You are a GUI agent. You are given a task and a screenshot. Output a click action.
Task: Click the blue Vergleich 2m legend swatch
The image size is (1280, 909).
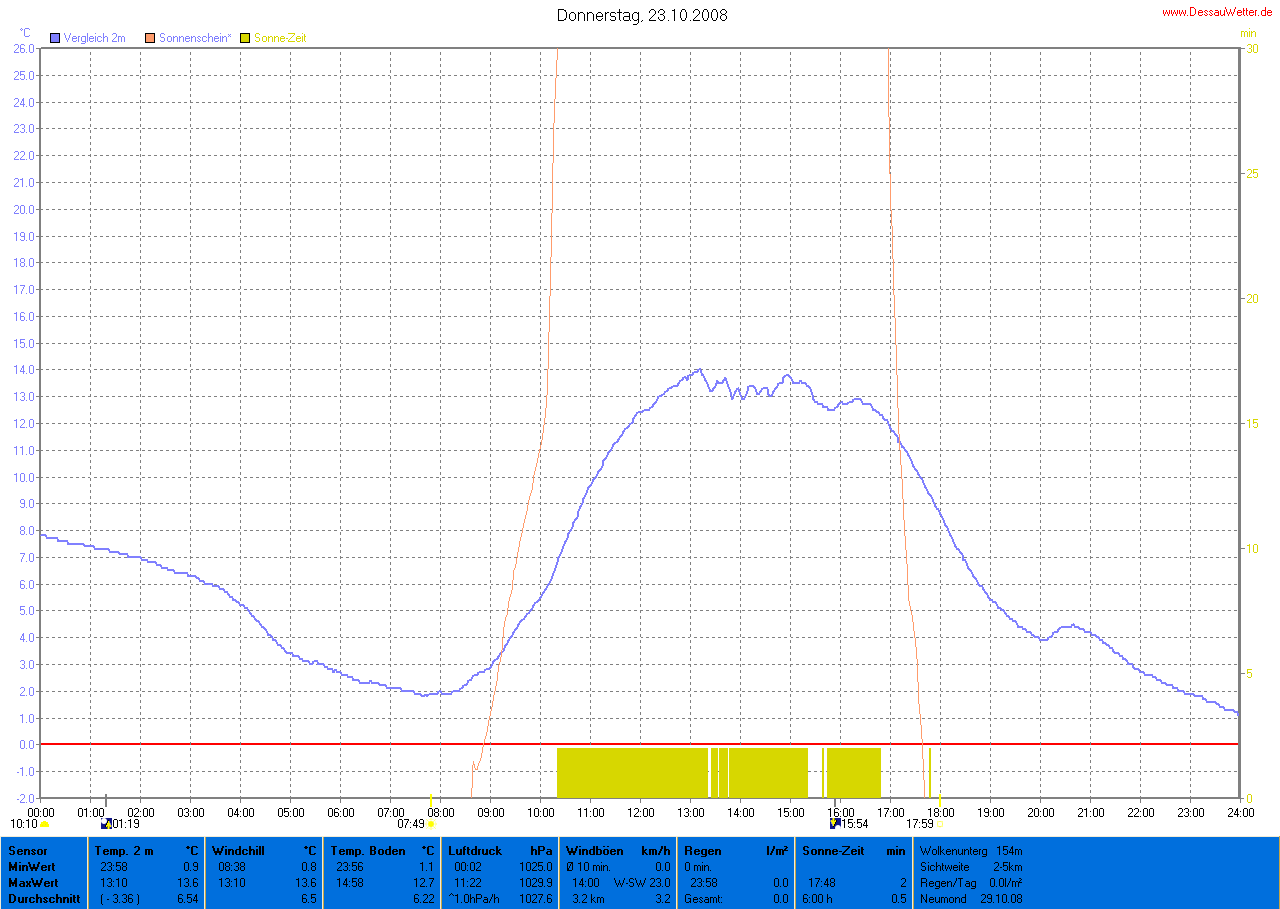point(55,38)
